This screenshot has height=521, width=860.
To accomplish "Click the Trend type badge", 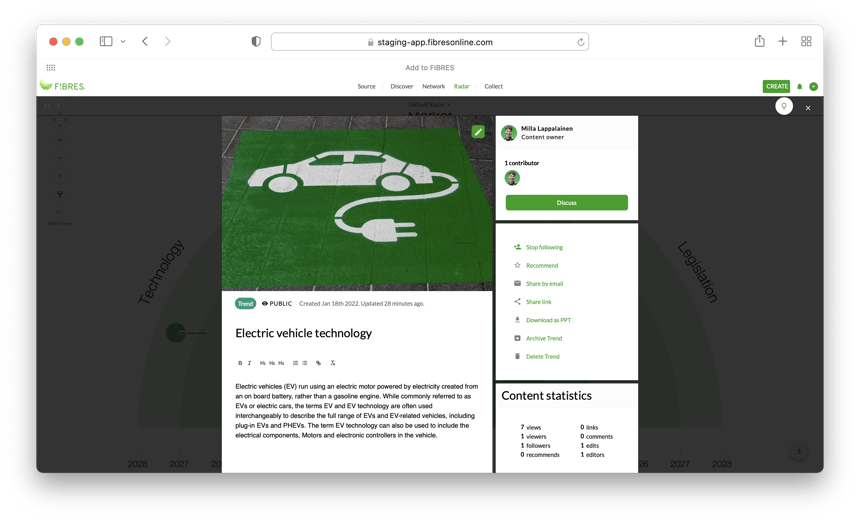I will [245, 304].
